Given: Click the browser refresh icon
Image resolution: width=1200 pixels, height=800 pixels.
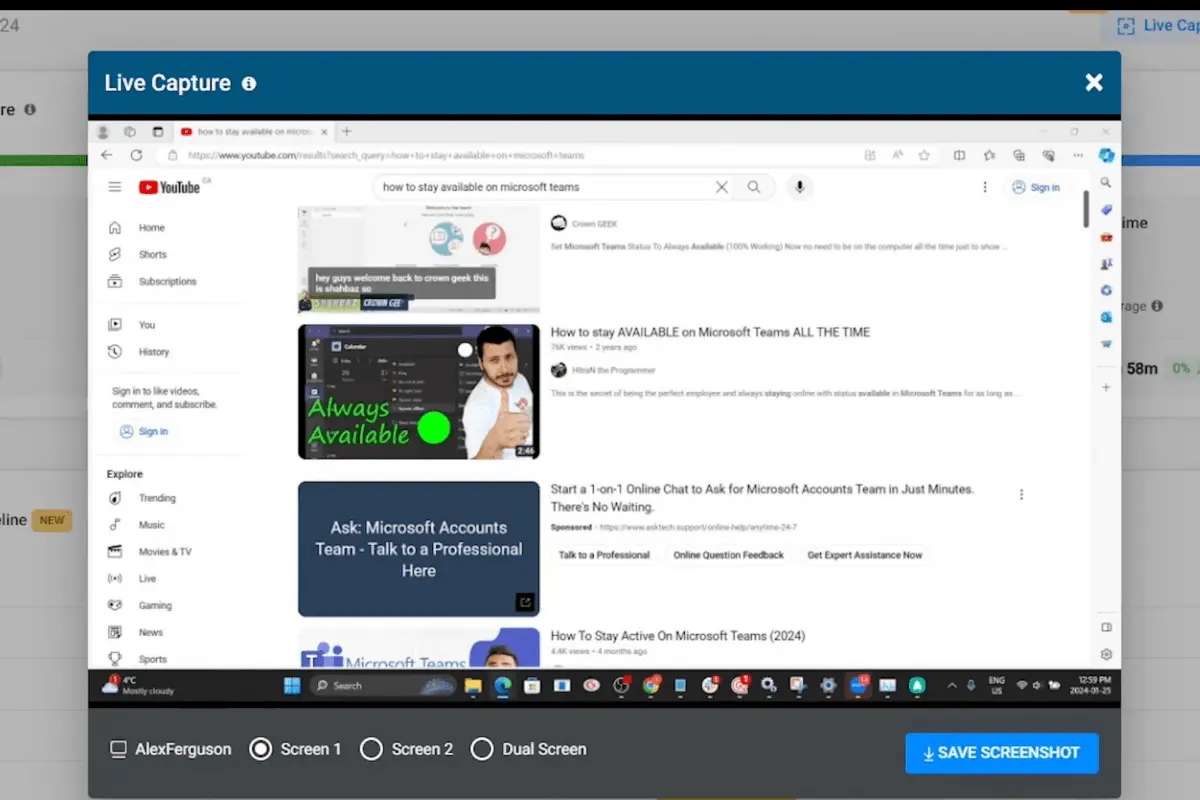Looking at the screenshot, I should pos(136,155).
